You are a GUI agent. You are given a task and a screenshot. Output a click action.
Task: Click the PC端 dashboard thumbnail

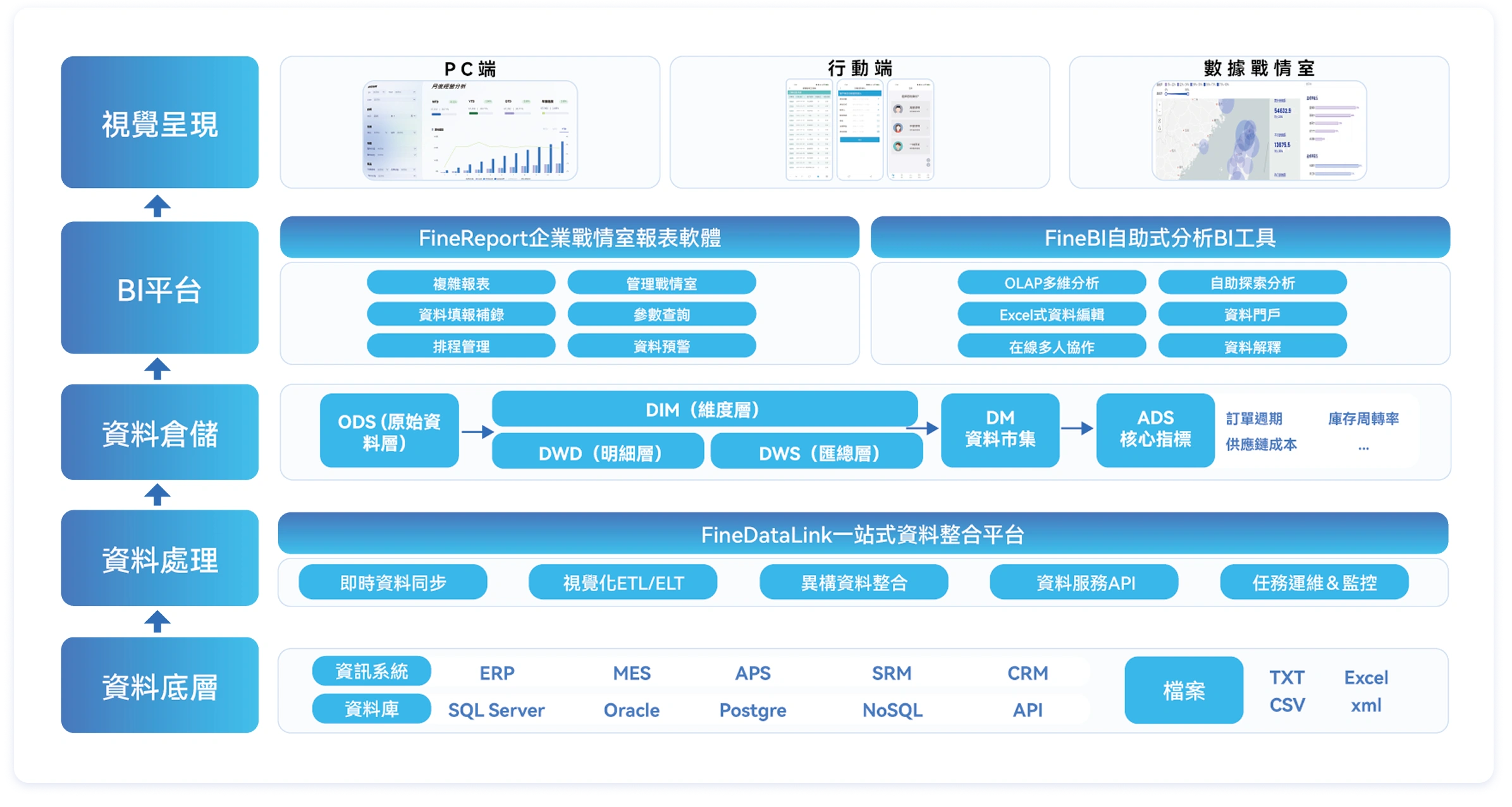click(470, 130)
